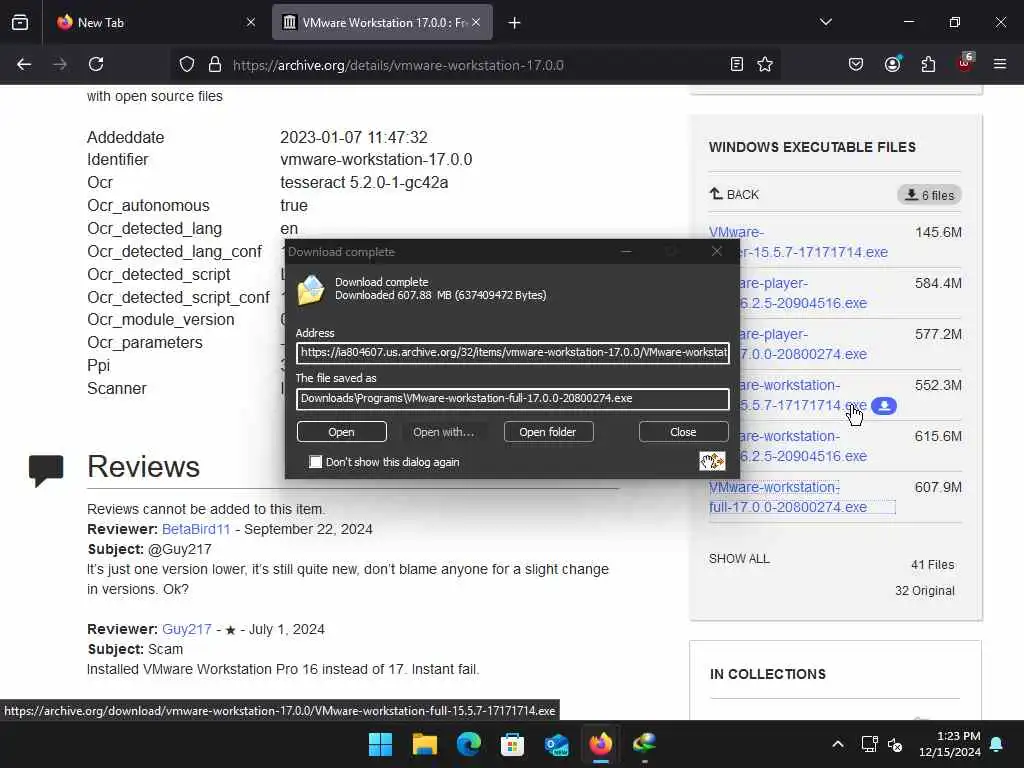The width and height of the screenshot is (1024, 768).
Task: Show hidden system tray icons chevron
Action: pos(838,744)
